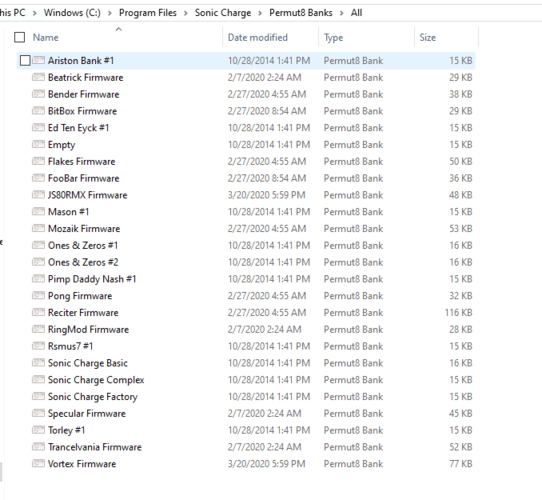Click the Pimp Daddy Nash #1 file icon
This screenshot has width=542, height=500.
pyautogui.click(x=38, y=279)
